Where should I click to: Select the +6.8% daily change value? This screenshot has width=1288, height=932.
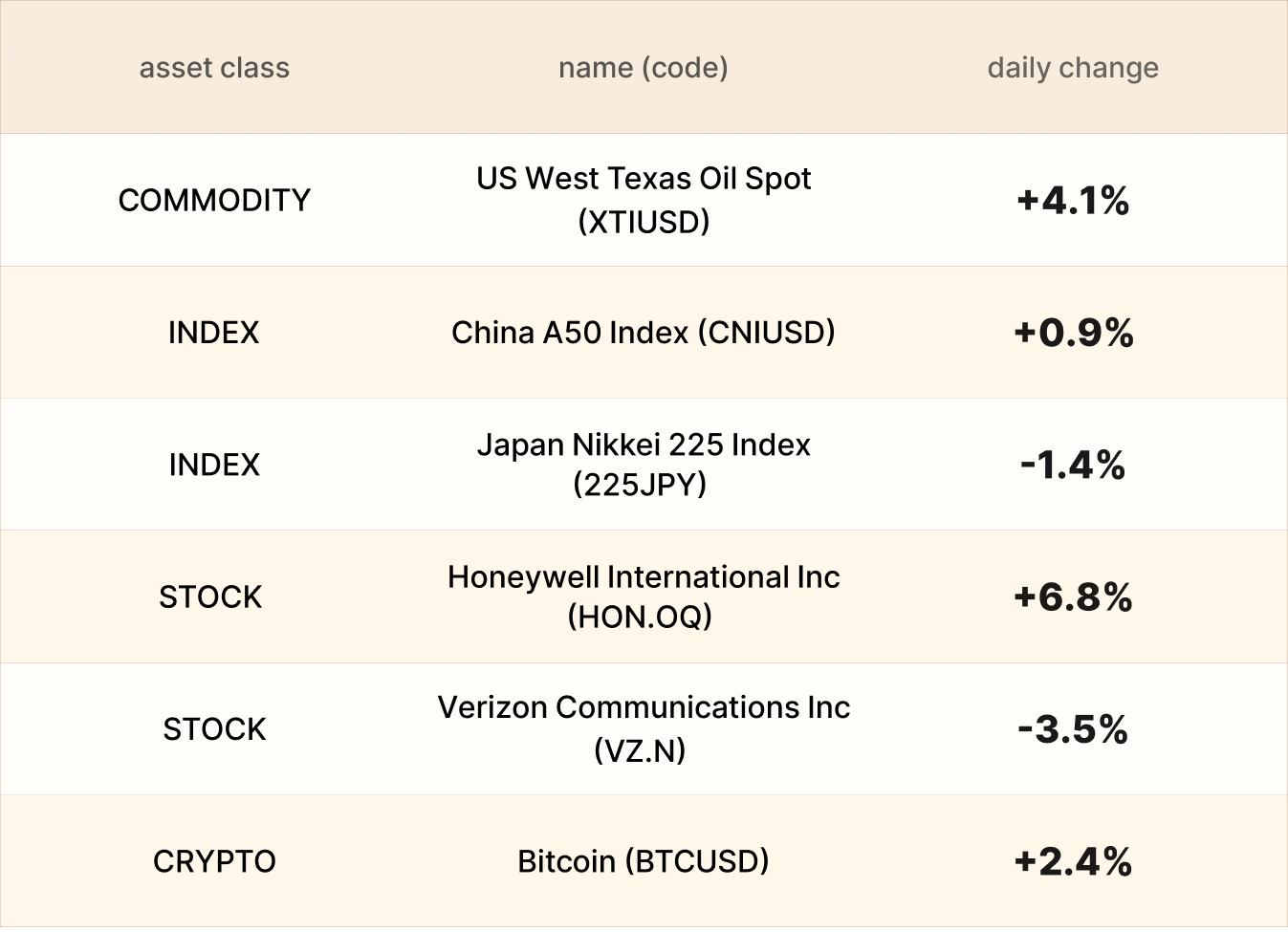pyautogui.click(x=1073, y=596)
